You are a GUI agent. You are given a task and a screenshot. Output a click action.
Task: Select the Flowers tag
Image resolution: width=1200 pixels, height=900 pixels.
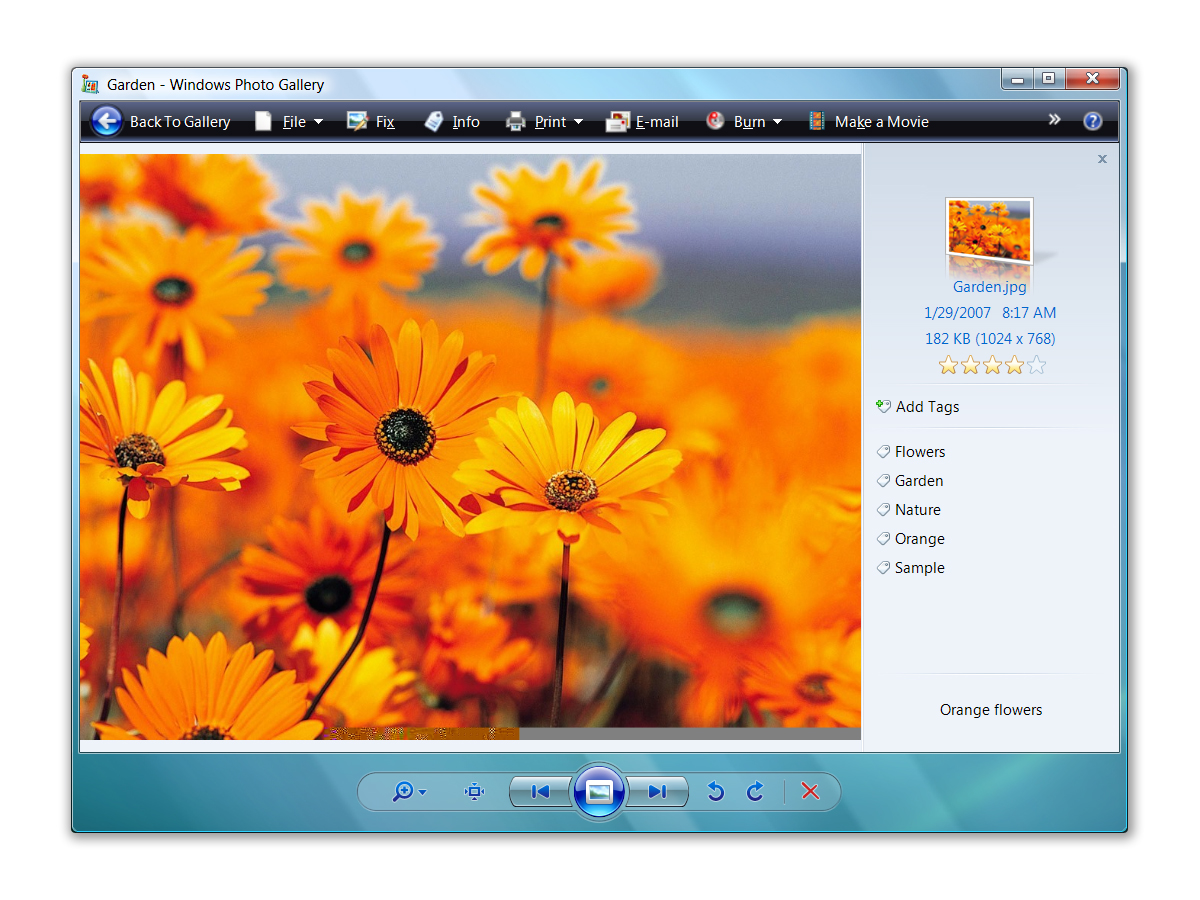coord(919,452)
